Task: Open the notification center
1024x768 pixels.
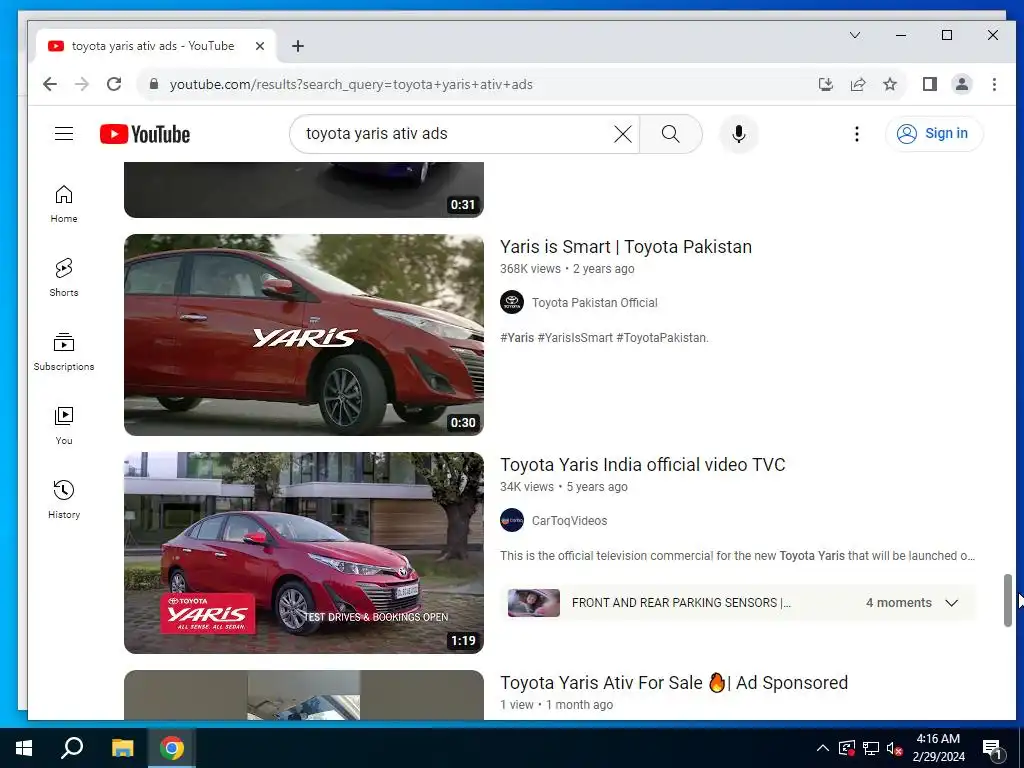Action: 992,748
